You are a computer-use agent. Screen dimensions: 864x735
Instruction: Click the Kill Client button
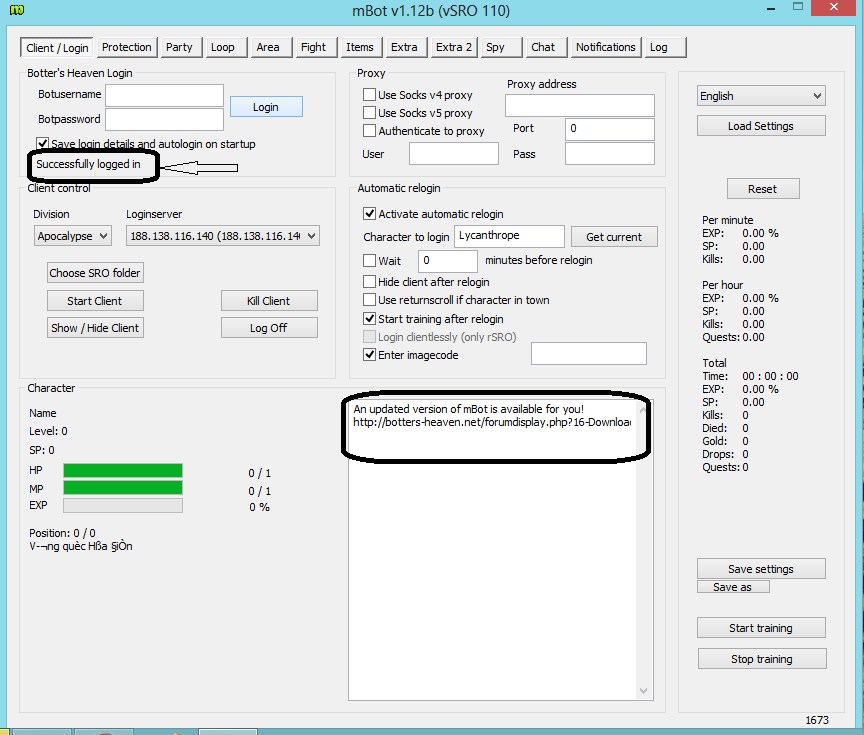(269, 301)
